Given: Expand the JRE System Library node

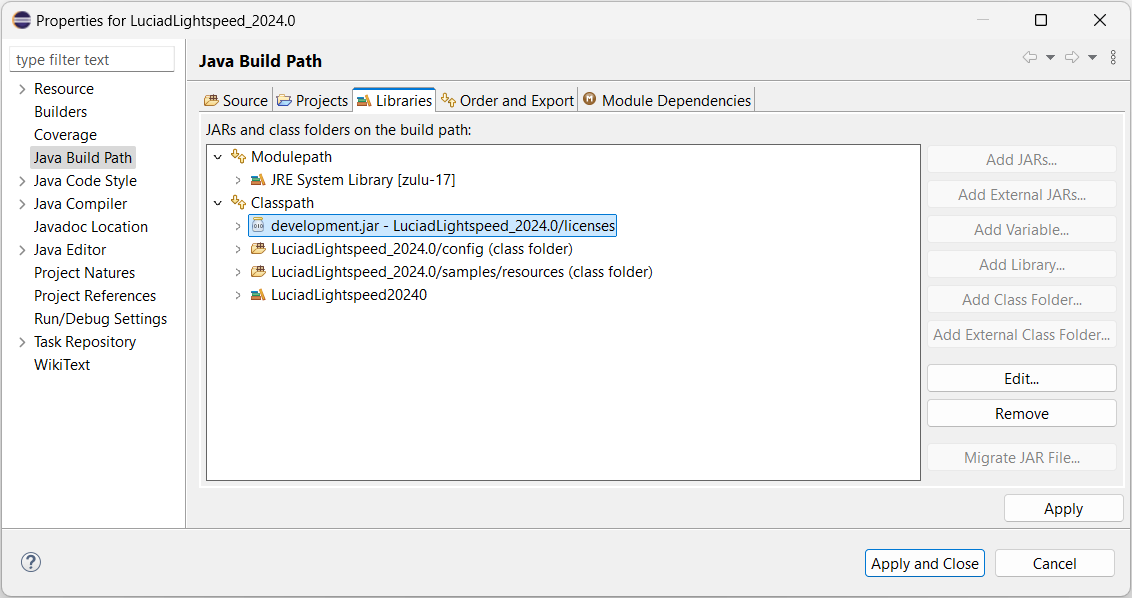Looking at the screenshot, I should click(238, 180).
